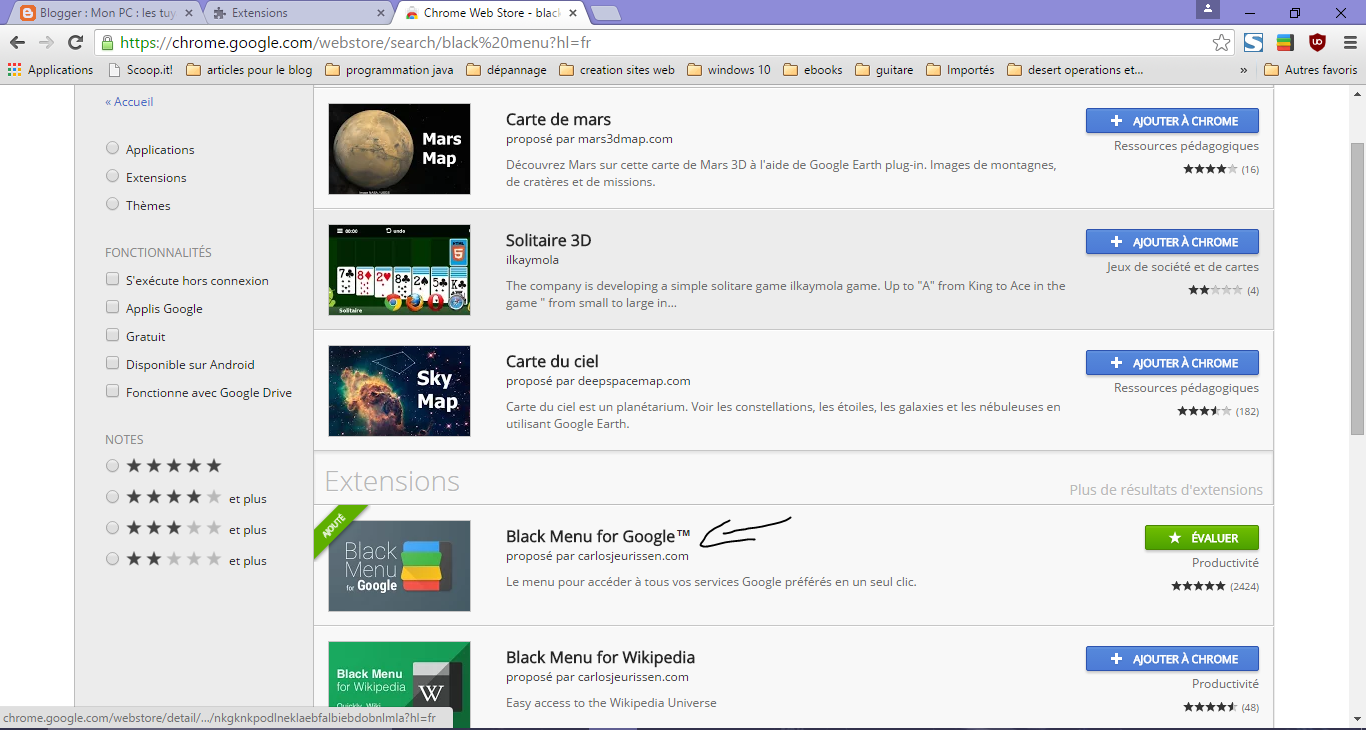Open the 'Carte de mars' title
This screenshot has width=1366, height=730.
558,120
